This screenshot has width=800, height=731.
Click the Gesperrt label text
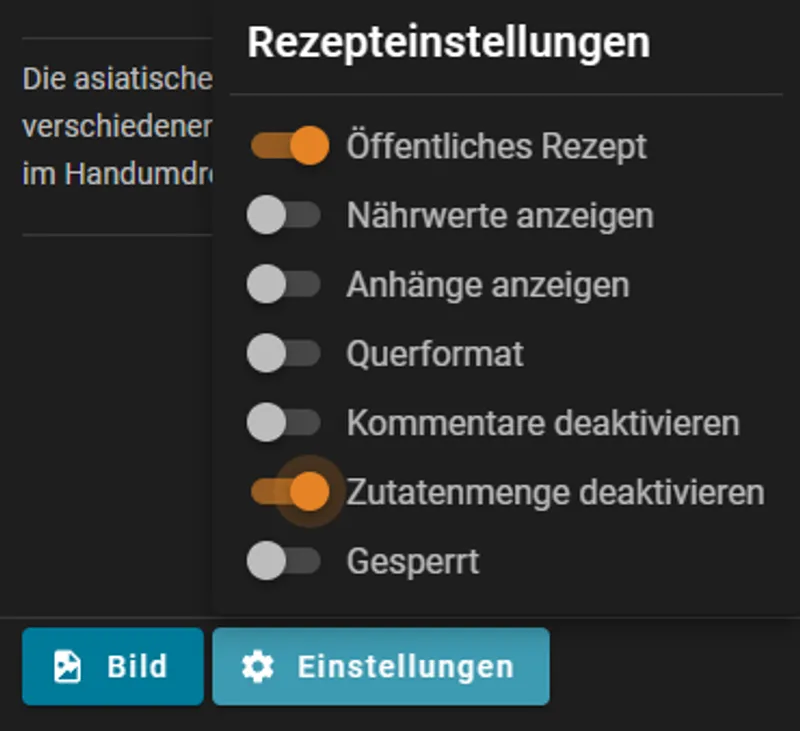[412, 561]
